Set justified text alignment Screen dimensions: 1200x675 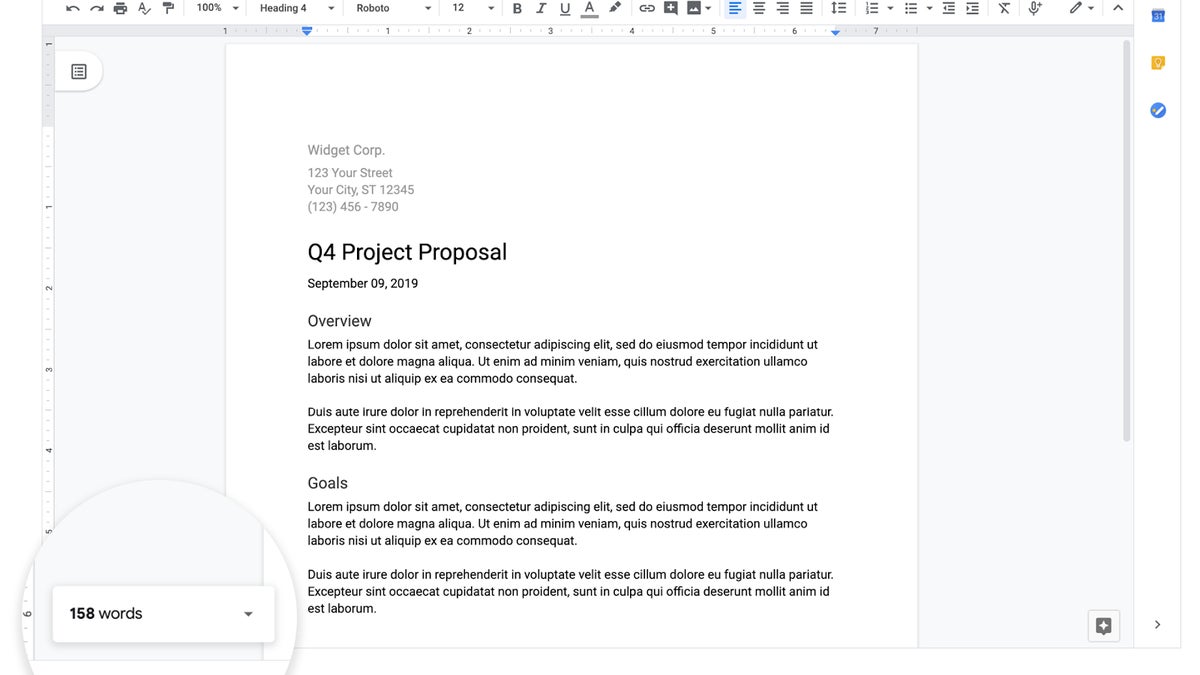pos(807,8)
